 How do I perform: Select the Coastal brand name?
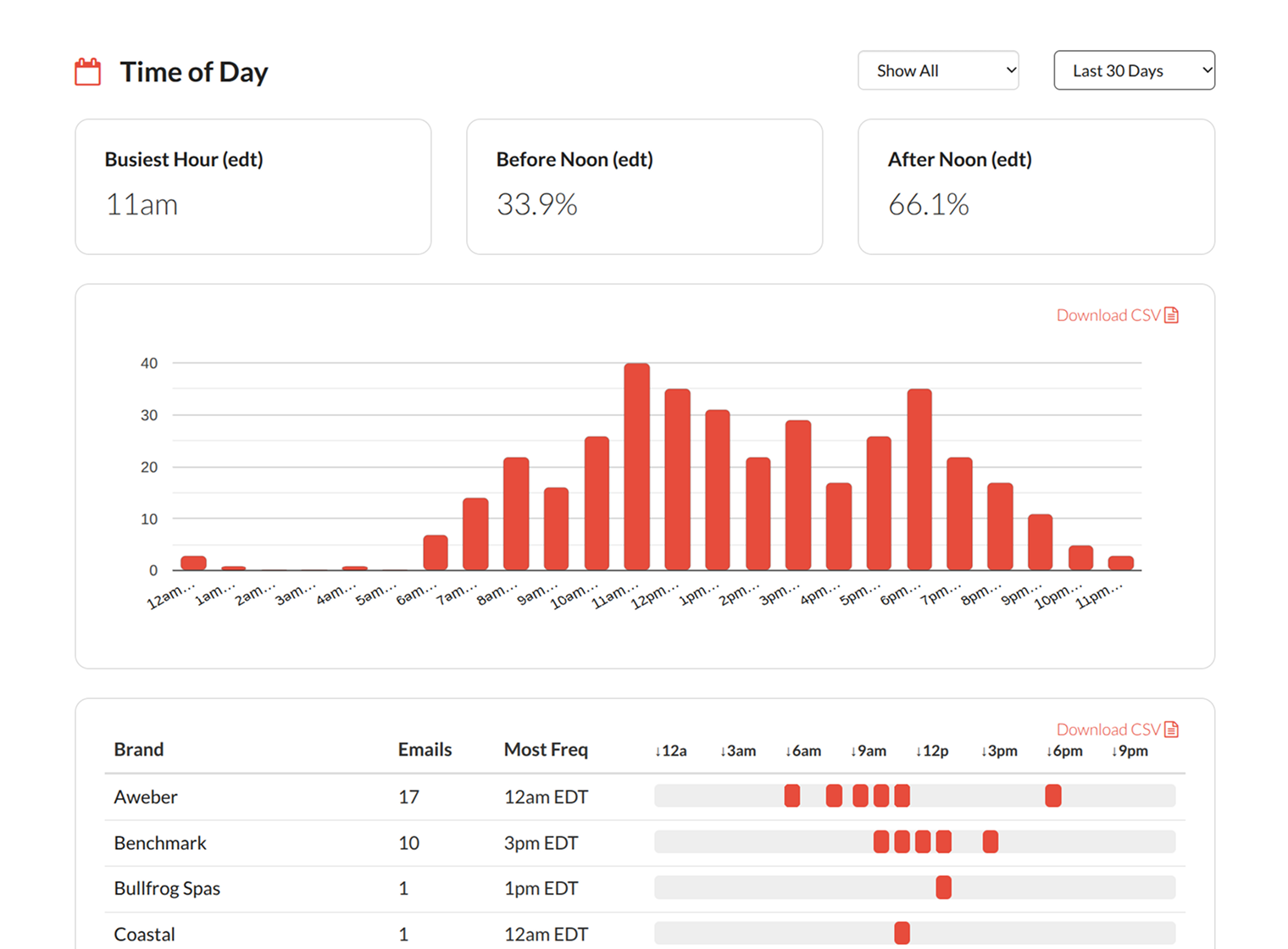pos(144,935)
